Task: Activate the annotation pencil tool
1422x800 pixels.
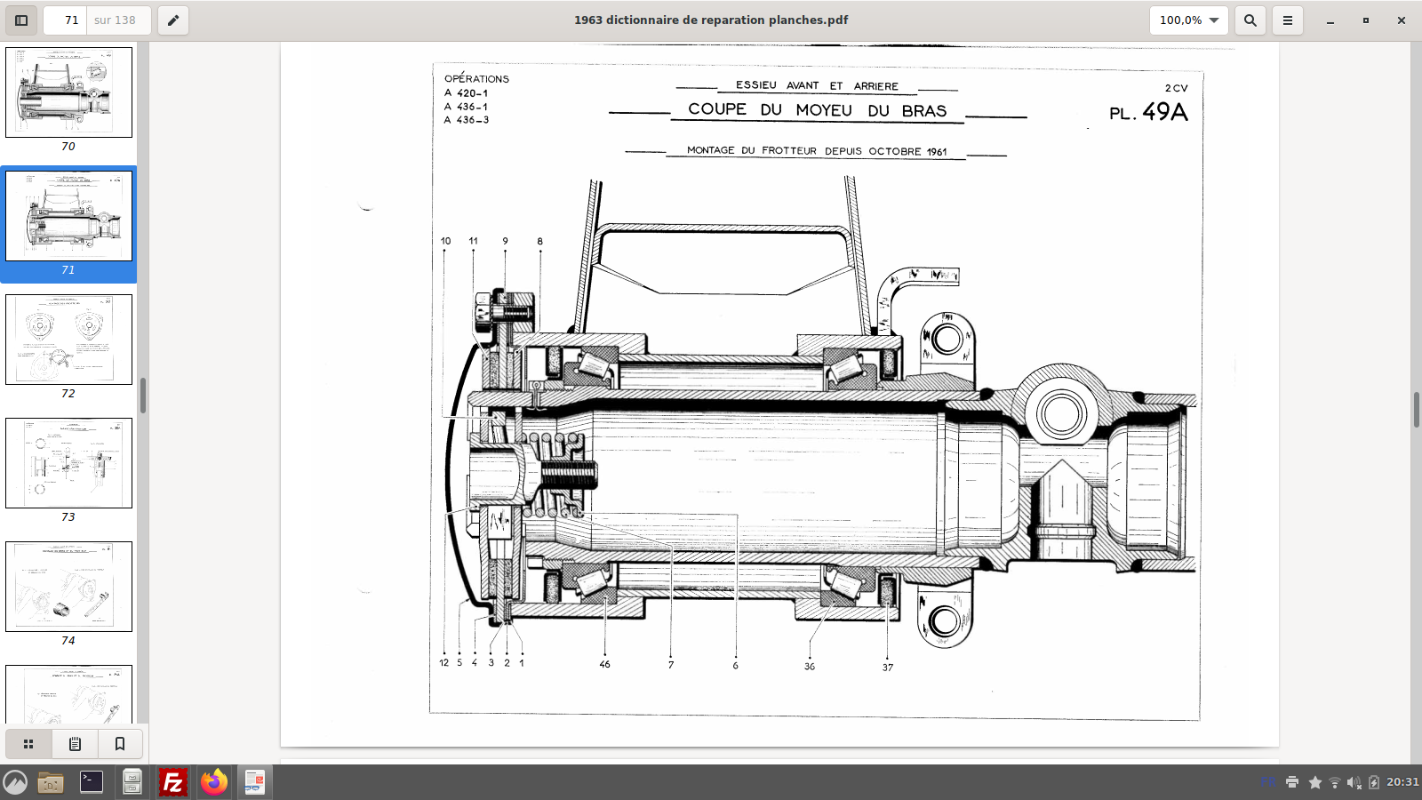Action: [x=173, y=20]
